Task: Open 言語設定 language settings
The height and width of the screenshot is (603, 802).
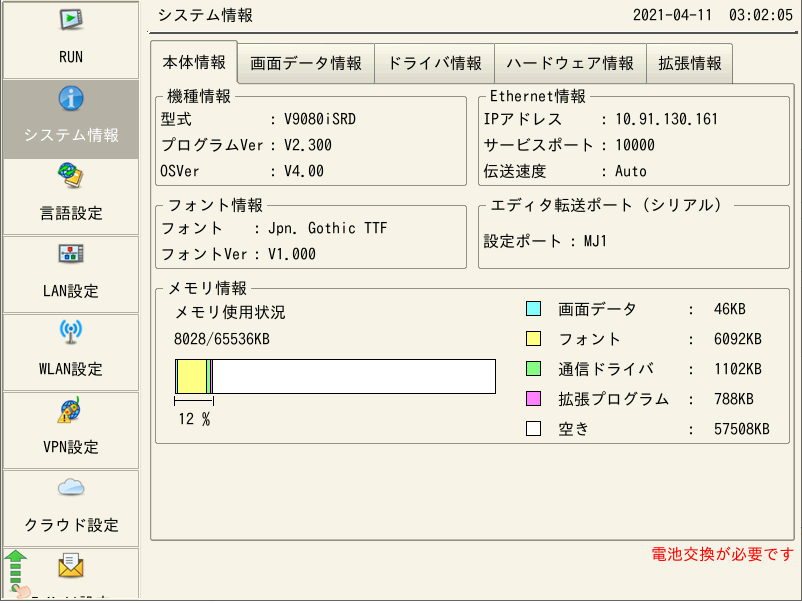Action: click(70, 196)
